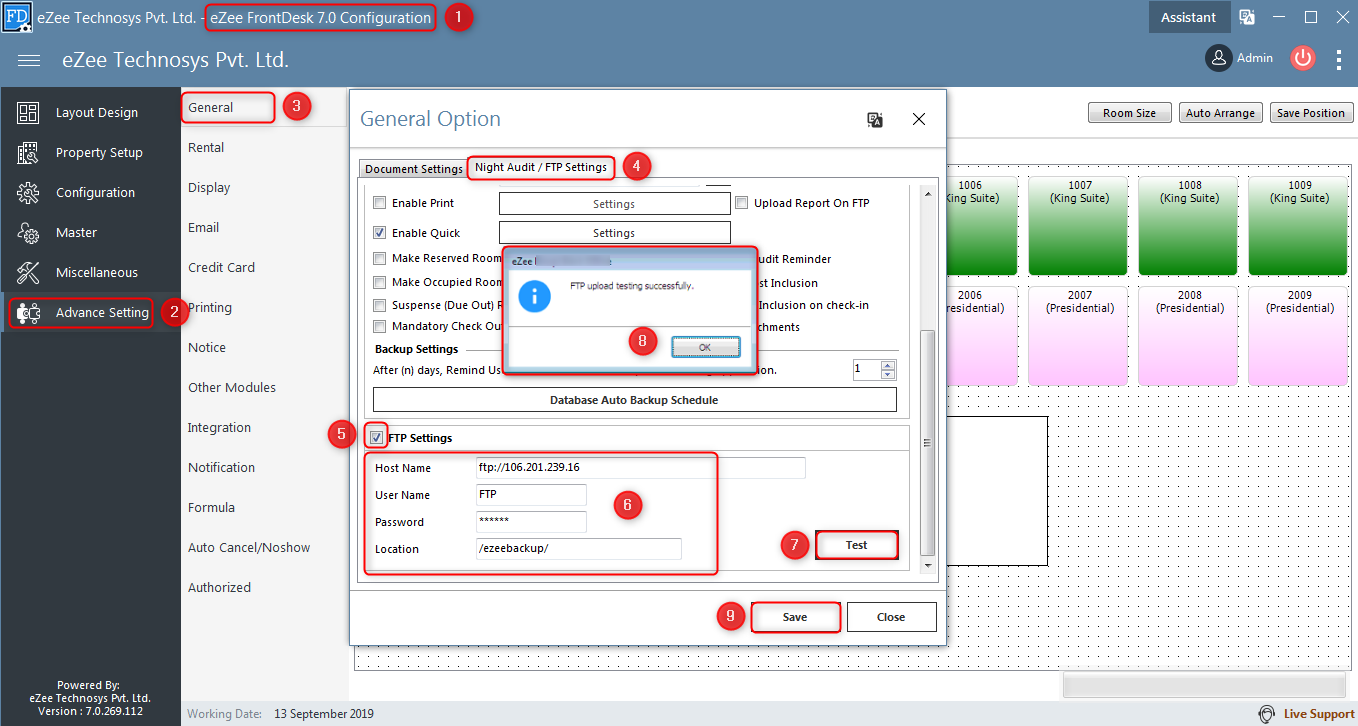Open Database Auto Backup Schedule
Viewport: 1358px width, 726px height.
pyautogui.click(x=634, y=400)
